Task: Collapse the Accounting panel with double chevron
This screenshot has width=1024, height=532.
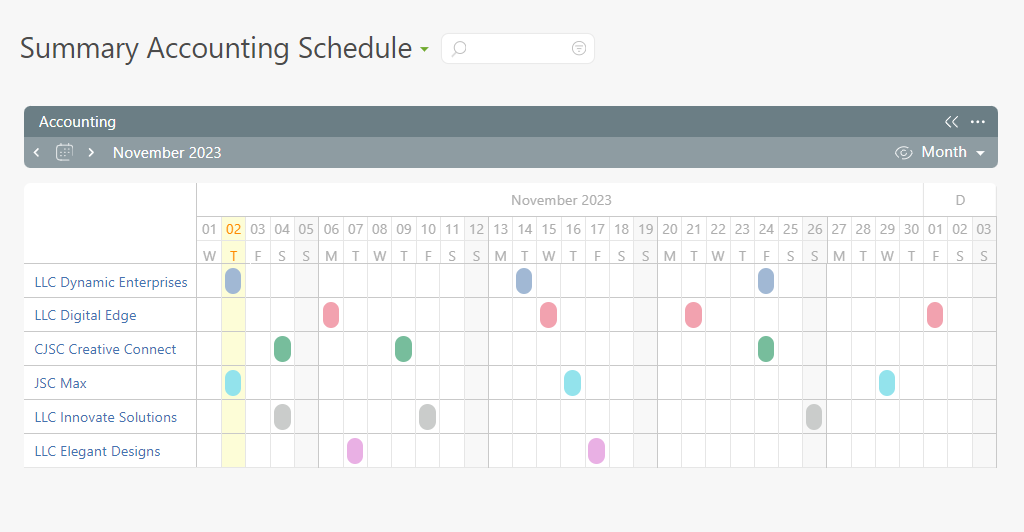Action: 952,121
